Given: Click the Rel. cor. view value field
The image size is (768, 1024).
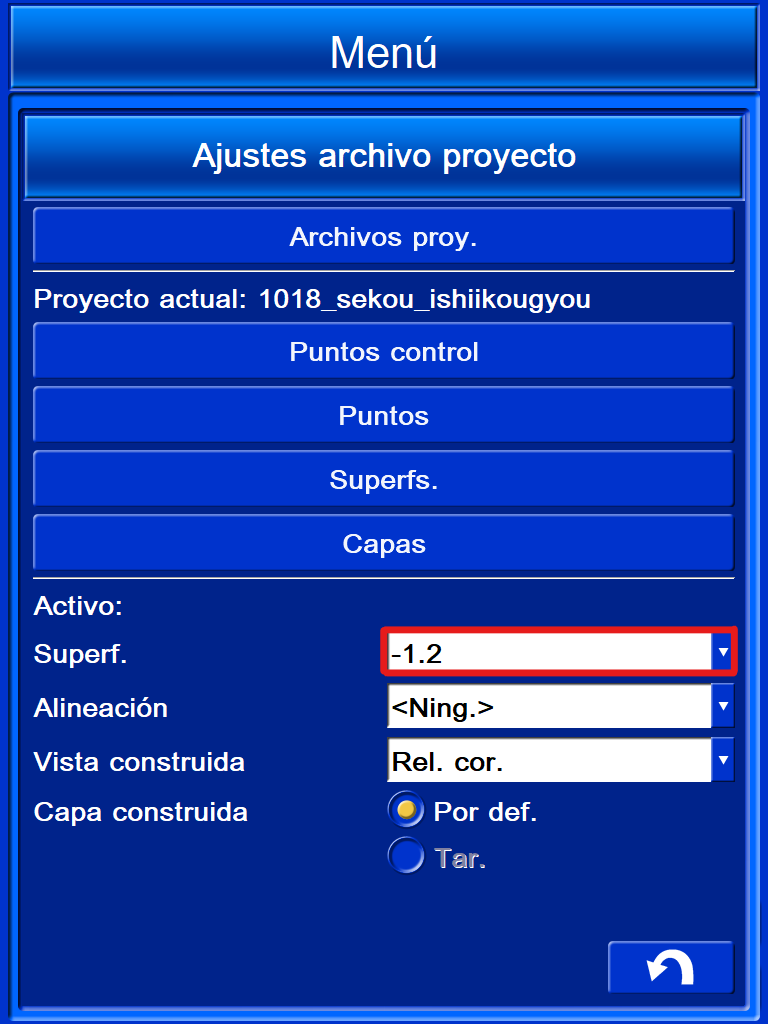Looking at the screenshot, I should point(549,760).
